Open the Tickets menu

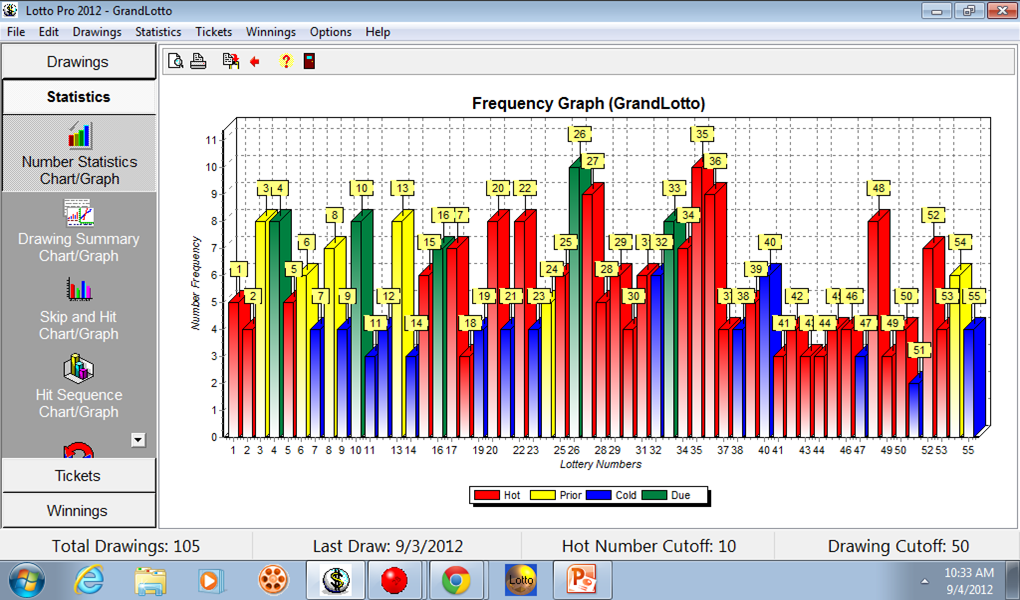click(x=213, y=32)
